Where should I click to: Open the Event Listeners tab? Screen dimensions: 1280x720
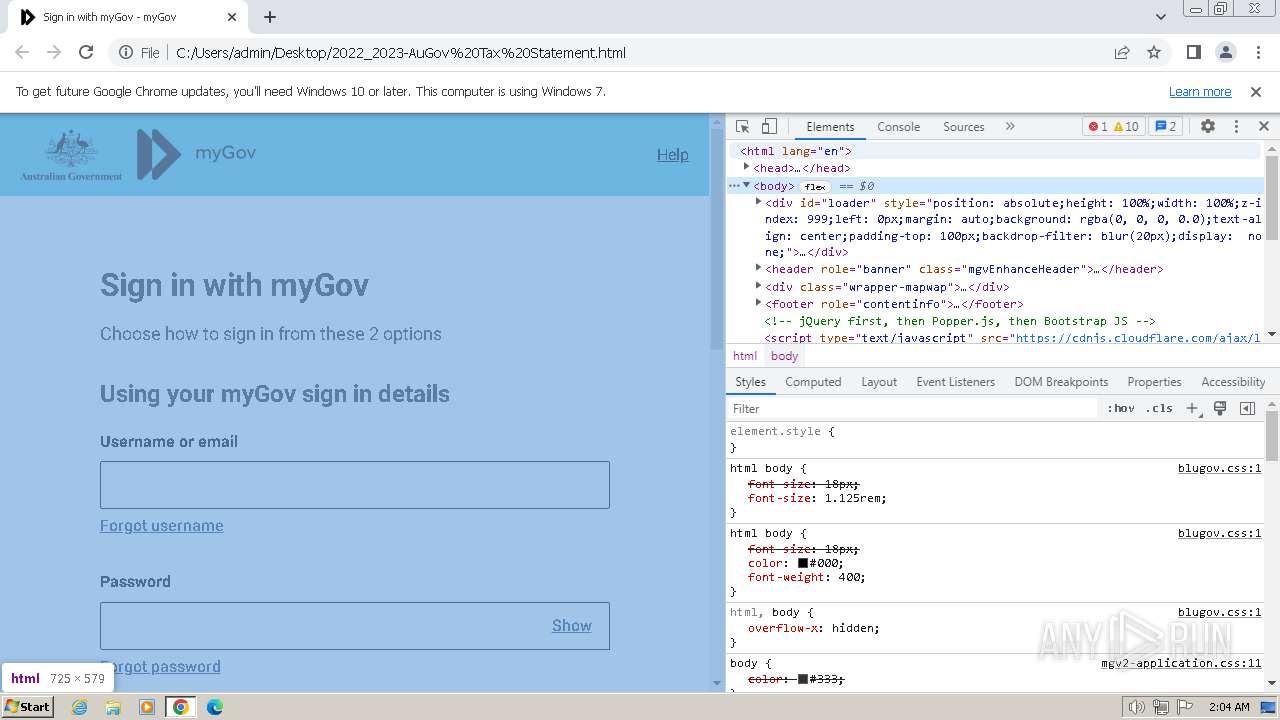coord(955,382)
